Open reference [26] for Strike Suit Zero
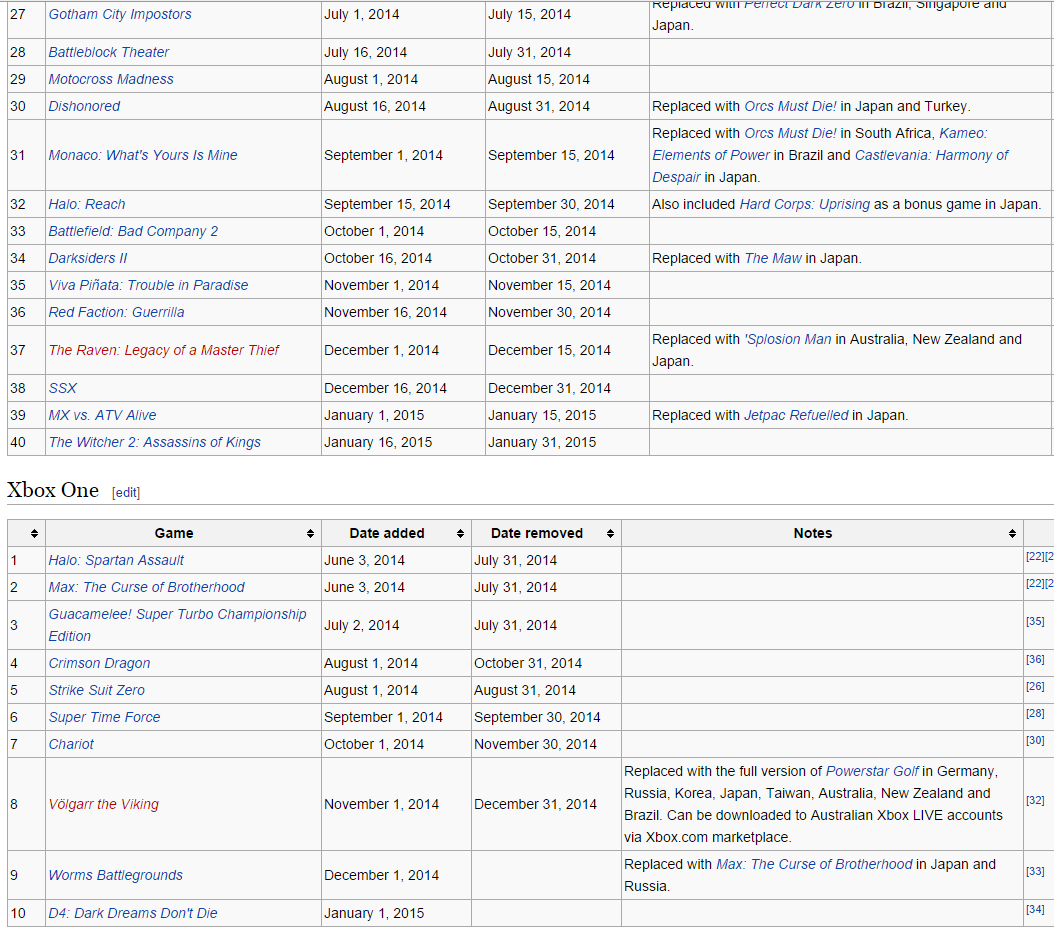The width and height of the screenshot is (1054, 940). click(x=1035, y=687)
